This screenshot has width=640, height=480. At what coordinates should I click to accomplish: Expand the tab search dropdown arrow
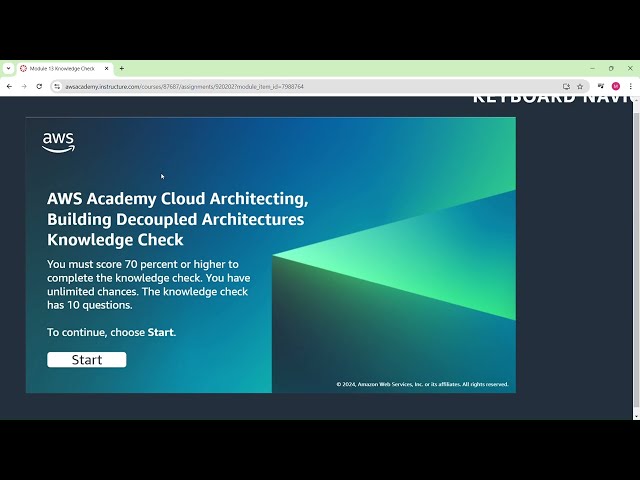(8, 69)
